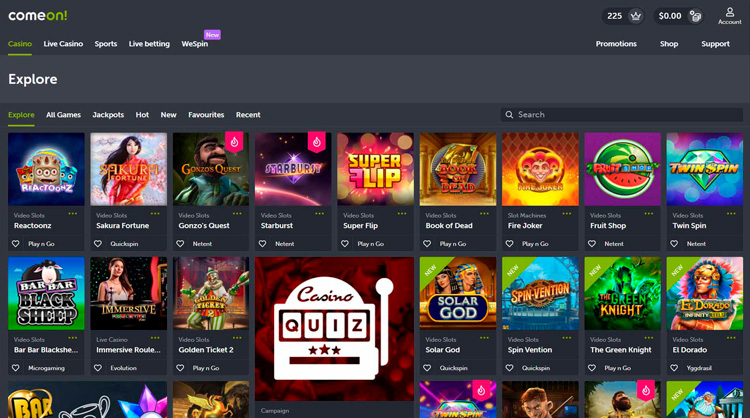The width and height of the screenshot is (750, 418).
Task: Click the hot flame badge on Gonzo's Quest
Action: point(234,142)
